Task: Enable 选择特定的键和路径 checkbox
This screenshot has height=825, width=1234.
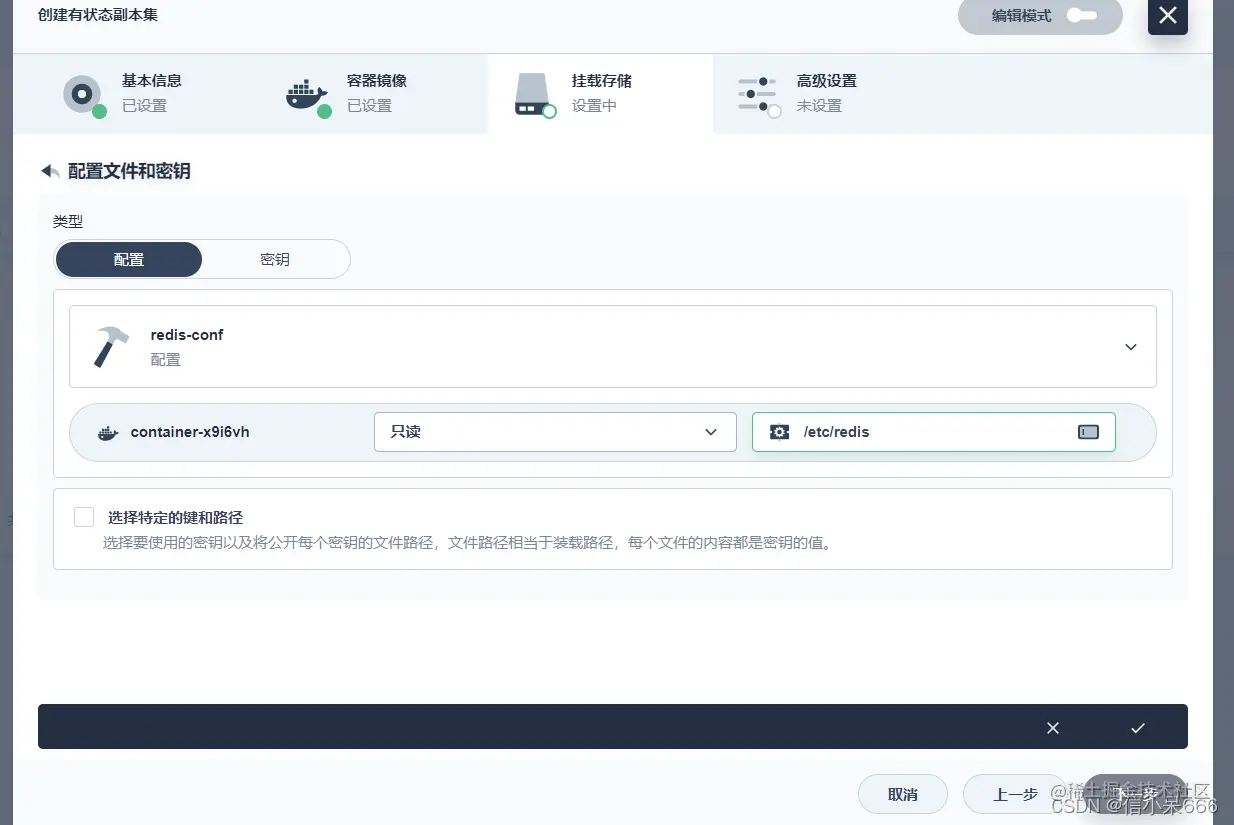Action: (x=84, y=517)
